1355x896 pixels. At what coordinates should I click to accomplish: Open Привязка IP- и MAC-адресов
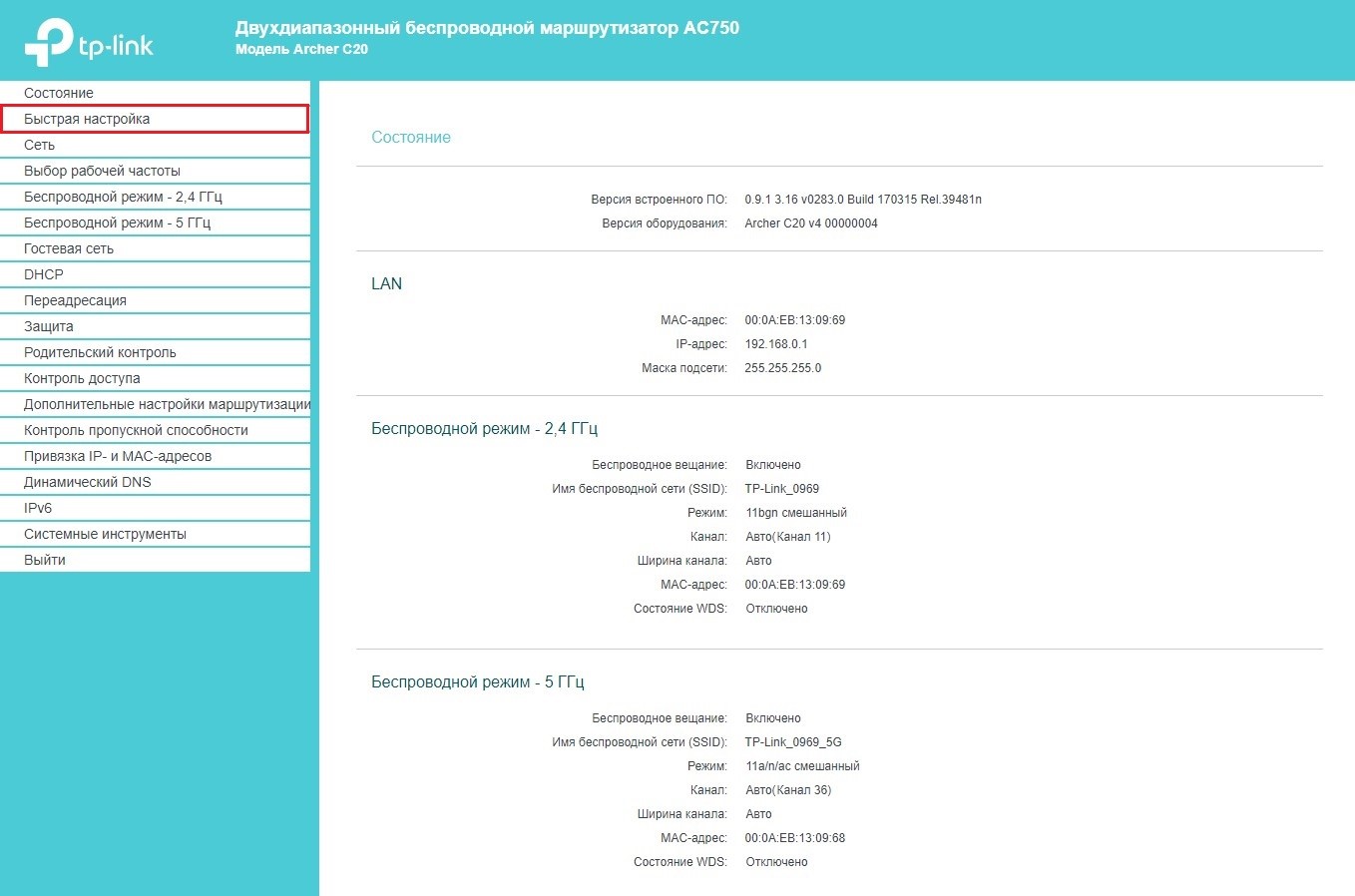click(x=118, y=456)
